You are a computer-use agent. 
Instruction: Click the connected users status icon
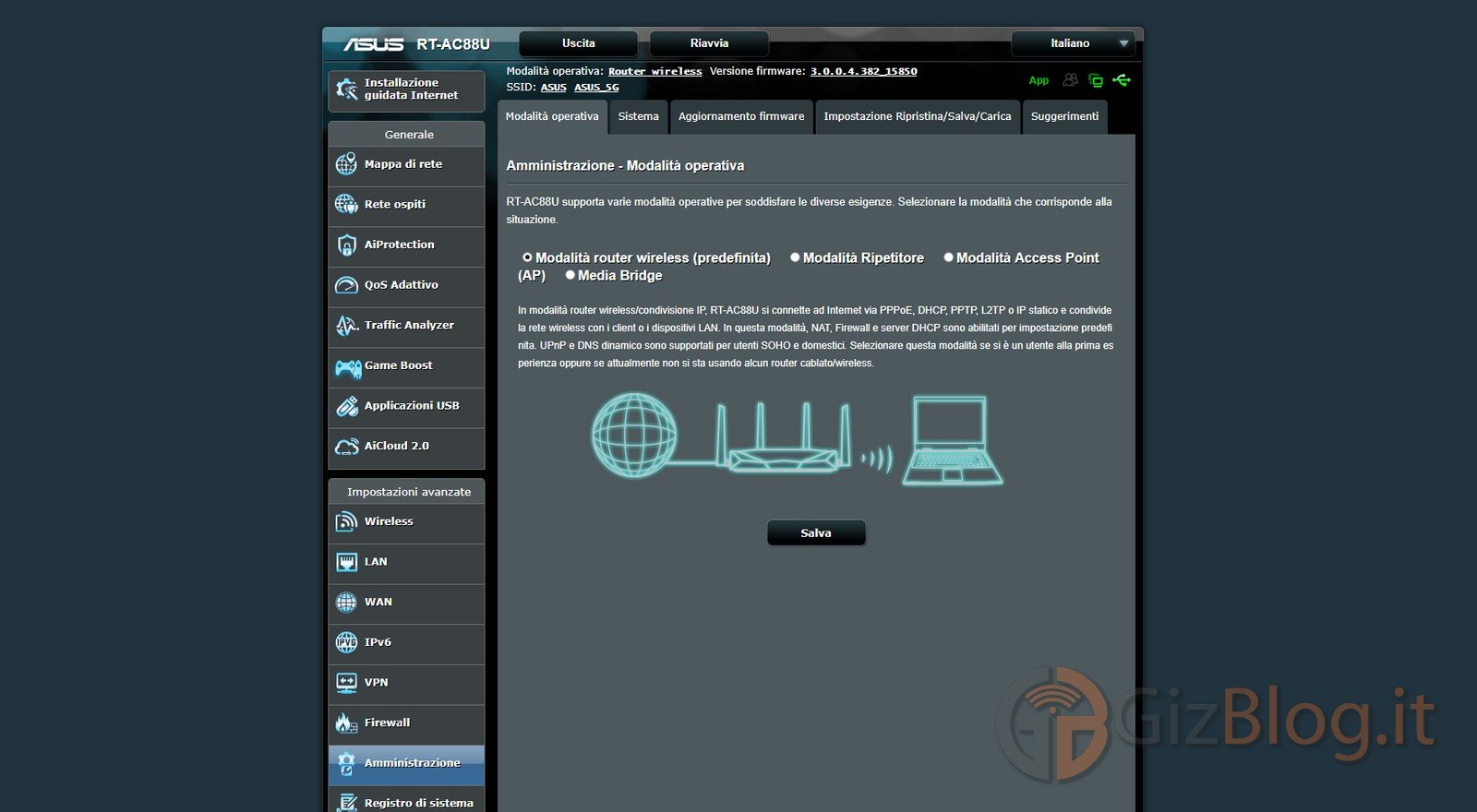pyautogui.click(x=1070, y=80)
